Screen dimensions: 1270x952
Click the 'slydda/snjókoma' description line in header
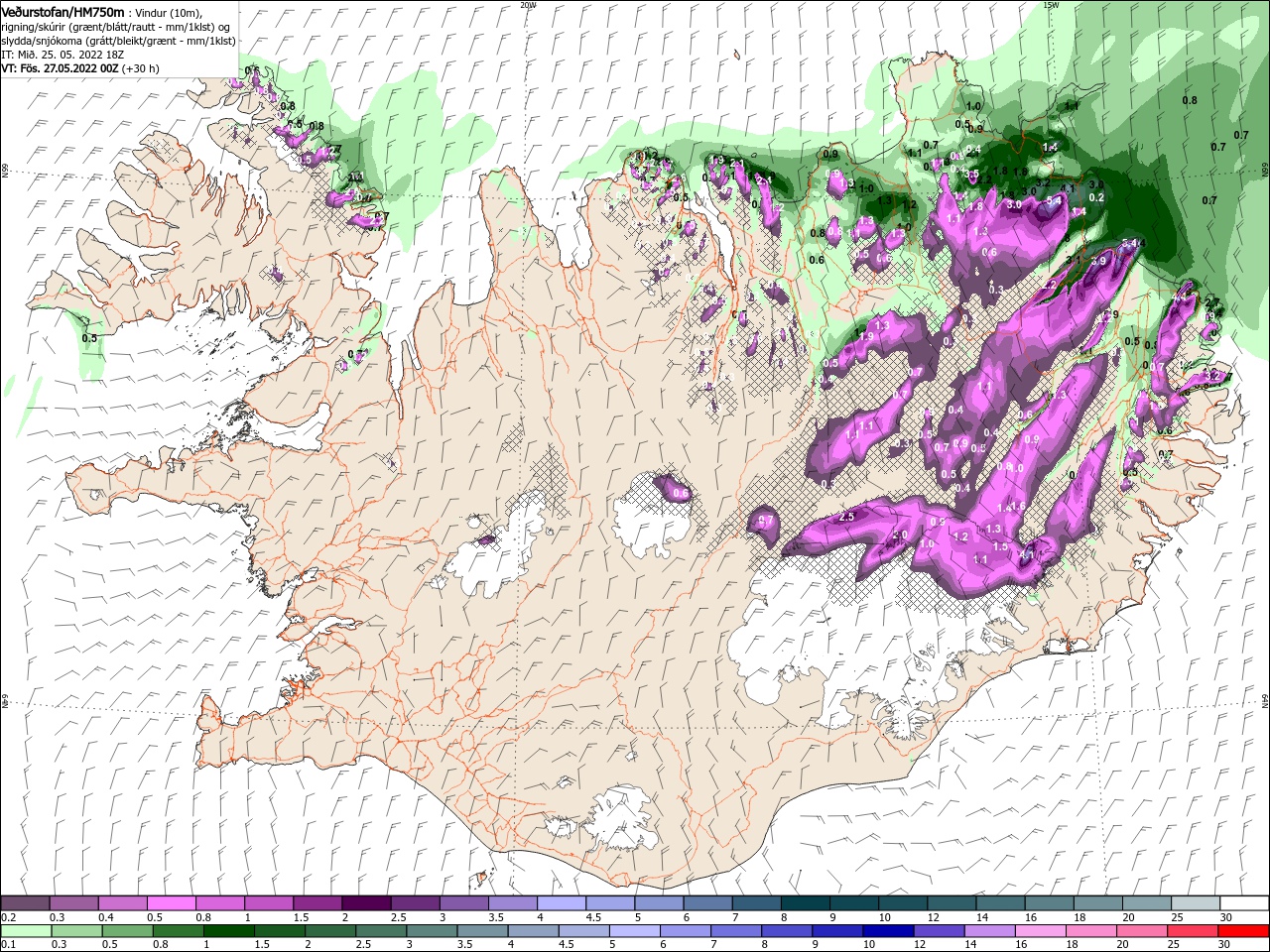point(118,41)
